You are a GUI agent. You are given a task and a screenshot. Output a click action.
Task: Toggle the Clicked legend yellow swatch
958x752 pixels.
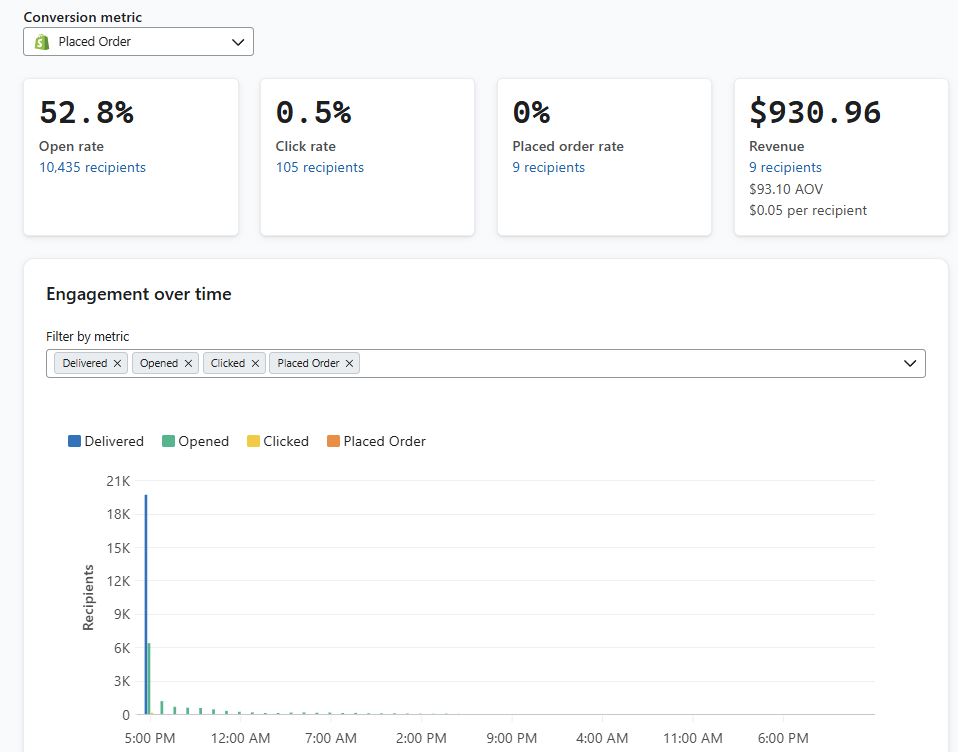pyautogui.click(x=253, y=441)
